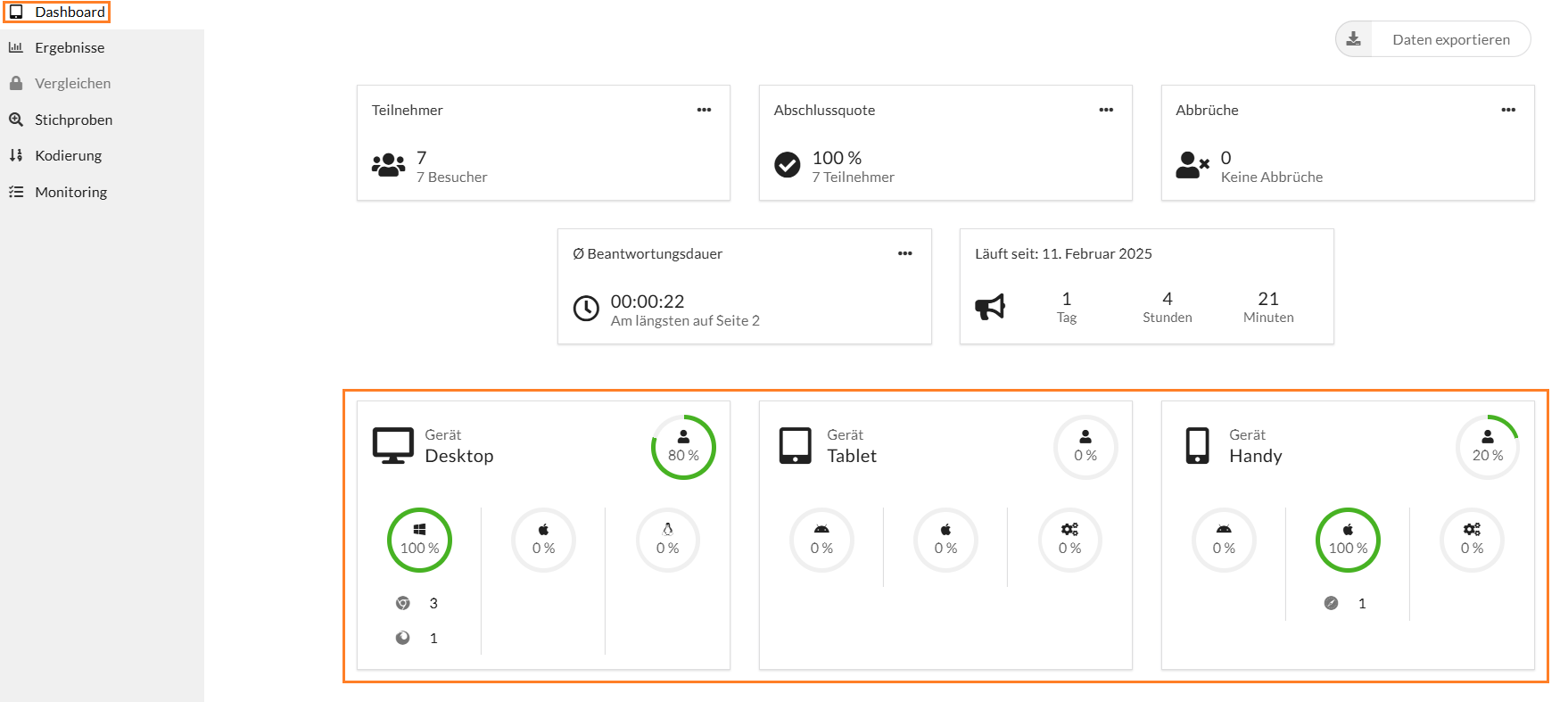
Task: Click Apple 0 % ring in Desktop card
Action: point(543,540)
